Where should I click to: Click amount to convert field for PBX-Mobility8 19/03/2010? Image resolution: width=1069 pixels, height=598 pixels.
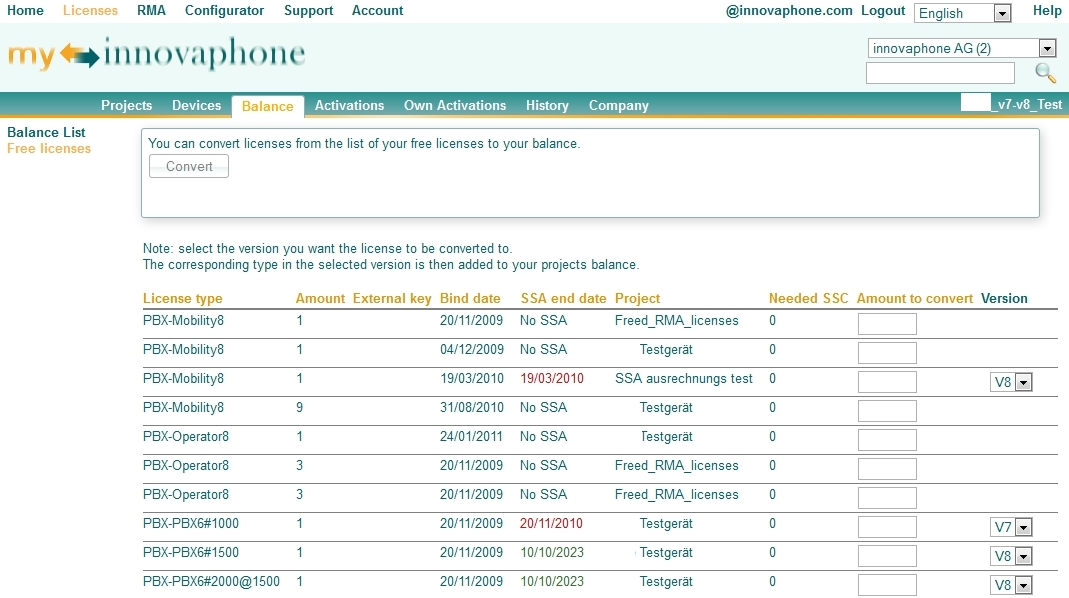pyautogui.click(x=887, y=382)
